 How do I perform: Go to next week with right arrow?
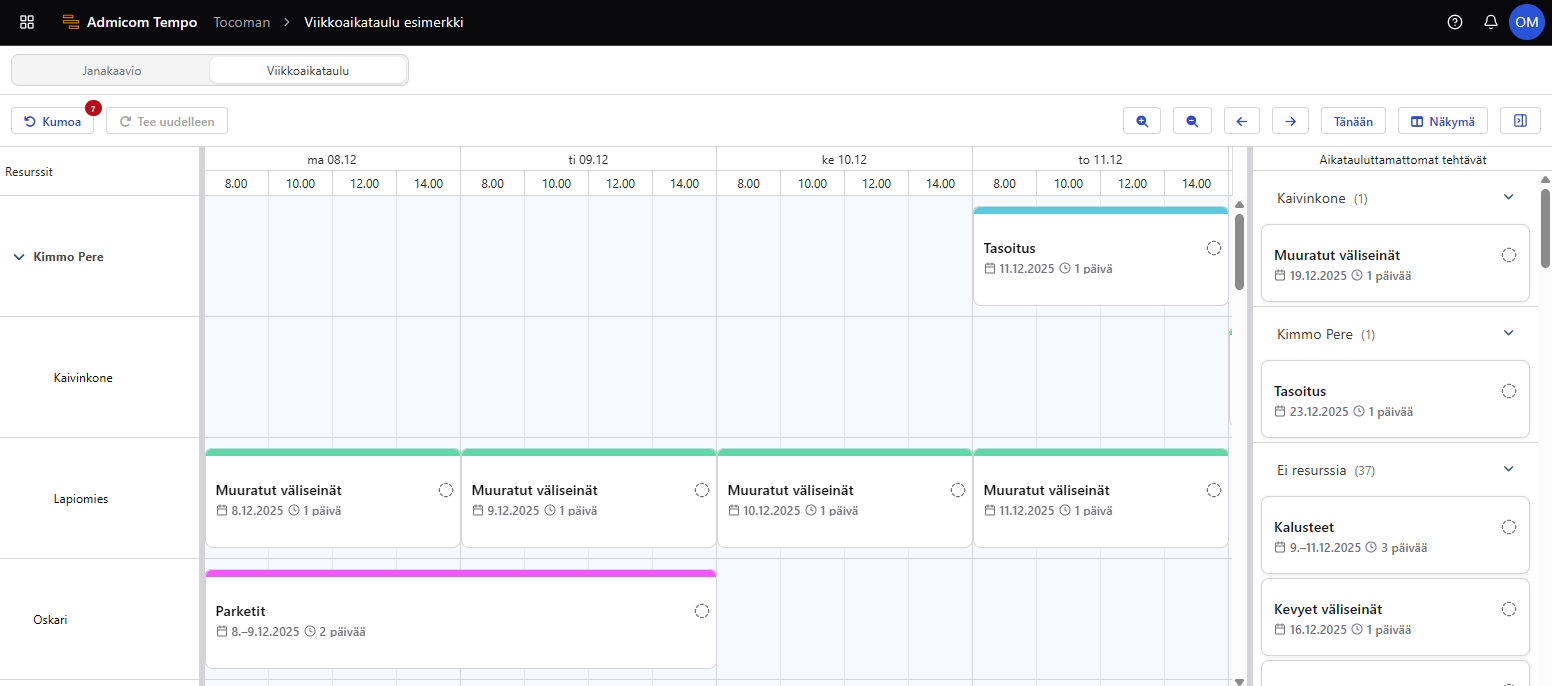click(1290, 121)
